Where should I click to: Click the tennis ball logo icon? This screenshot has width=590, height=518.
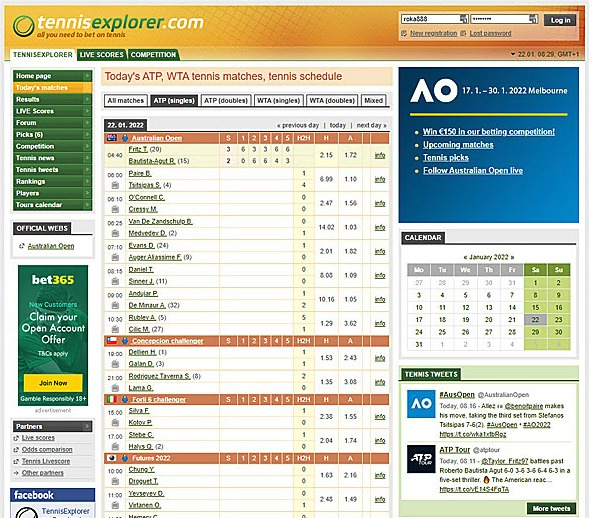[23, 26]
